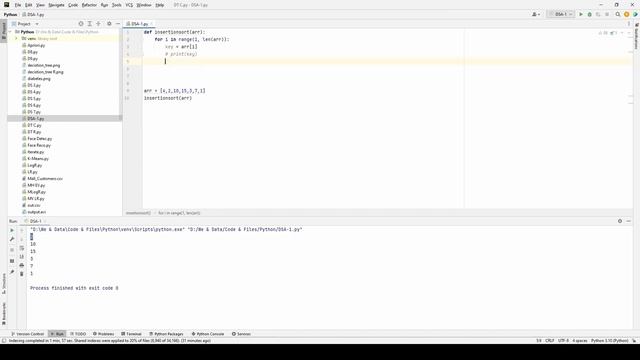This screenshot has width=640, height=360.
Task: Open Project view dropdown
Action: point(37,24)
